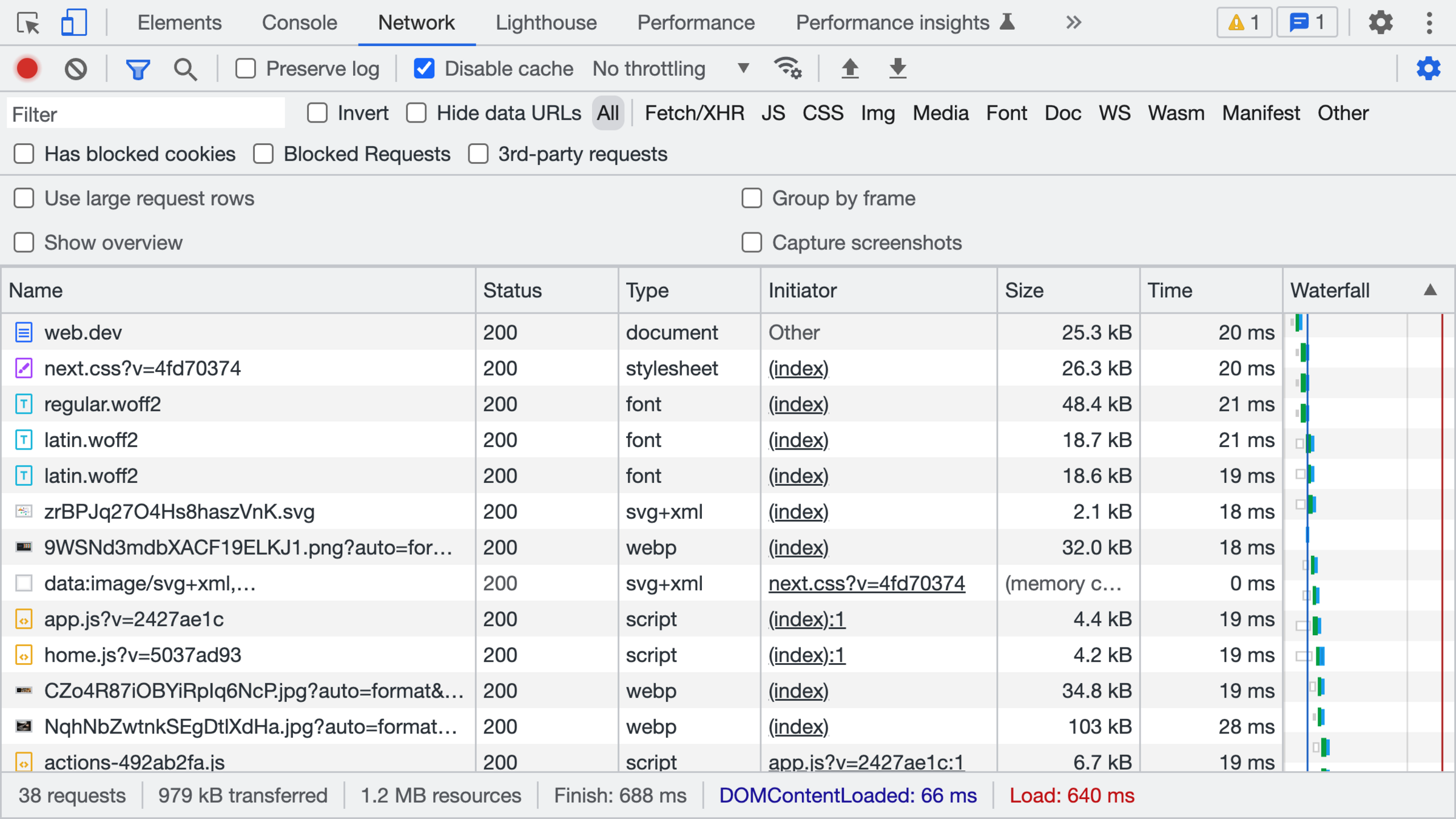This screenshot has height=819, width=1456.
Task: Click the Import HAR upload arrow
Action: 850,69
